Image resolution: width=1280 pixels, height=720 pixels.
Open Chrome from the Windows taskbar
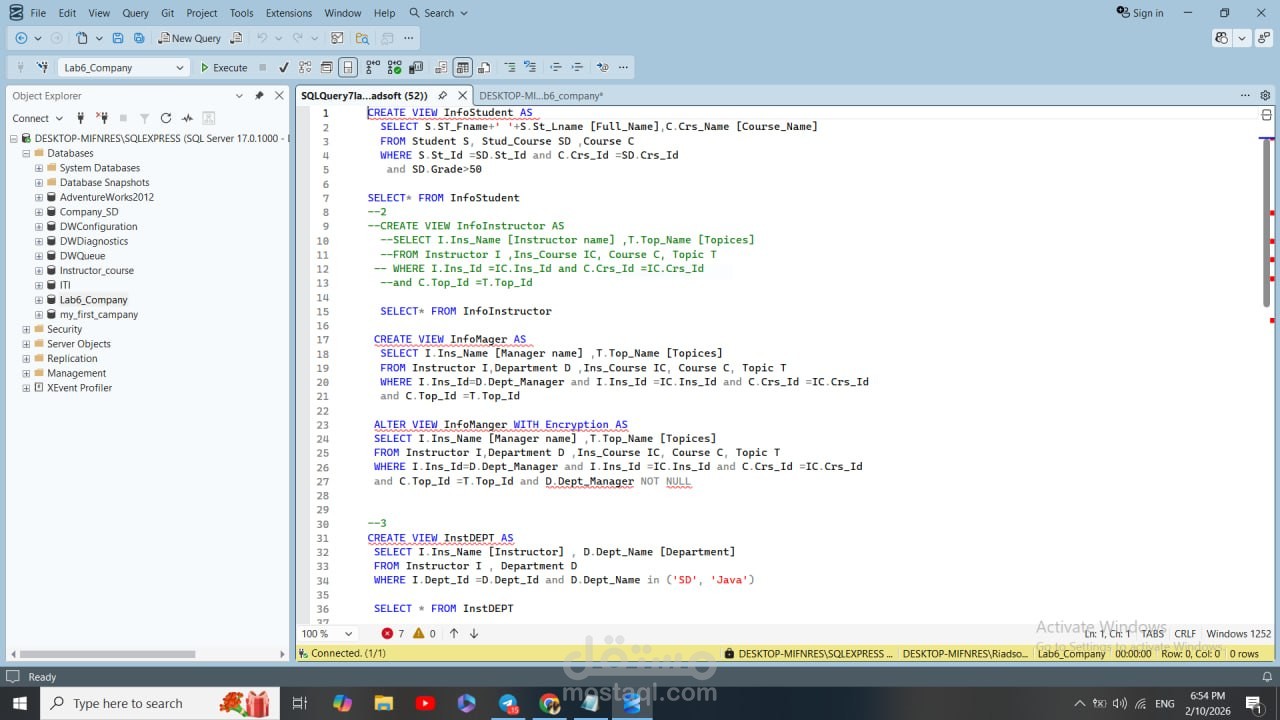click(x=549, y=704)
